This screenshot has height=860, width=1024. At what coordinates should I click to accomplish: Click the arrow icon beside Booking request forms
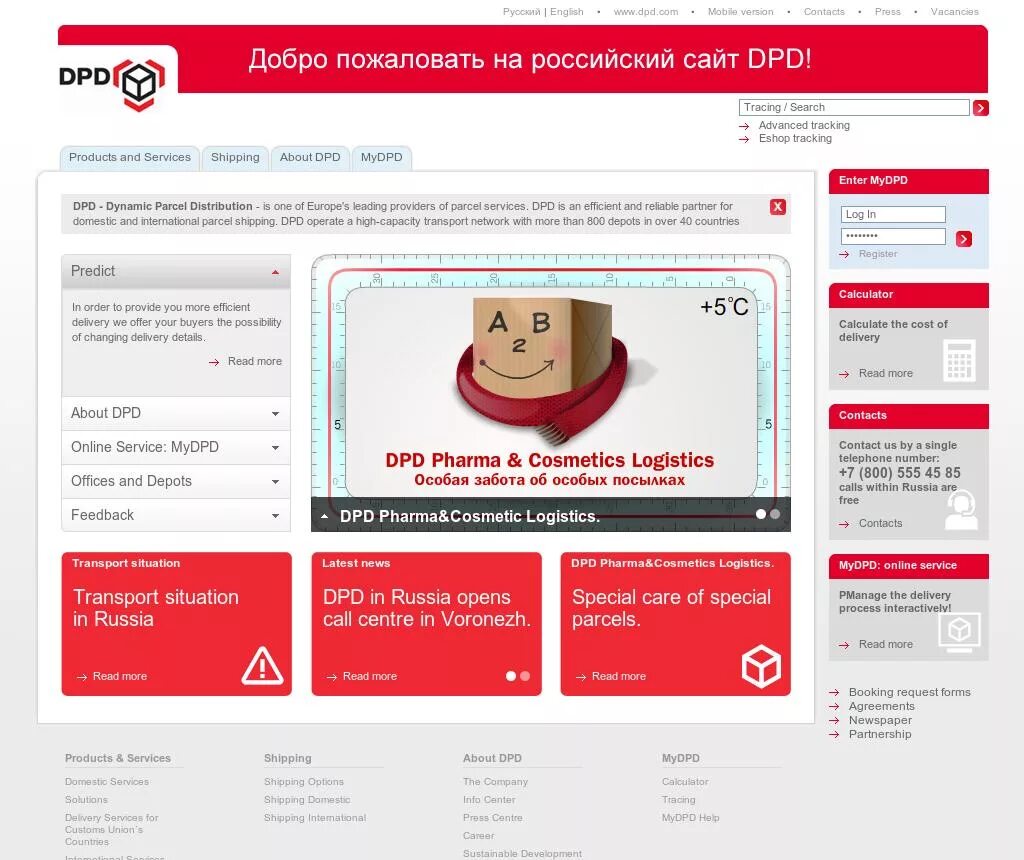click(x=834, y=692)
